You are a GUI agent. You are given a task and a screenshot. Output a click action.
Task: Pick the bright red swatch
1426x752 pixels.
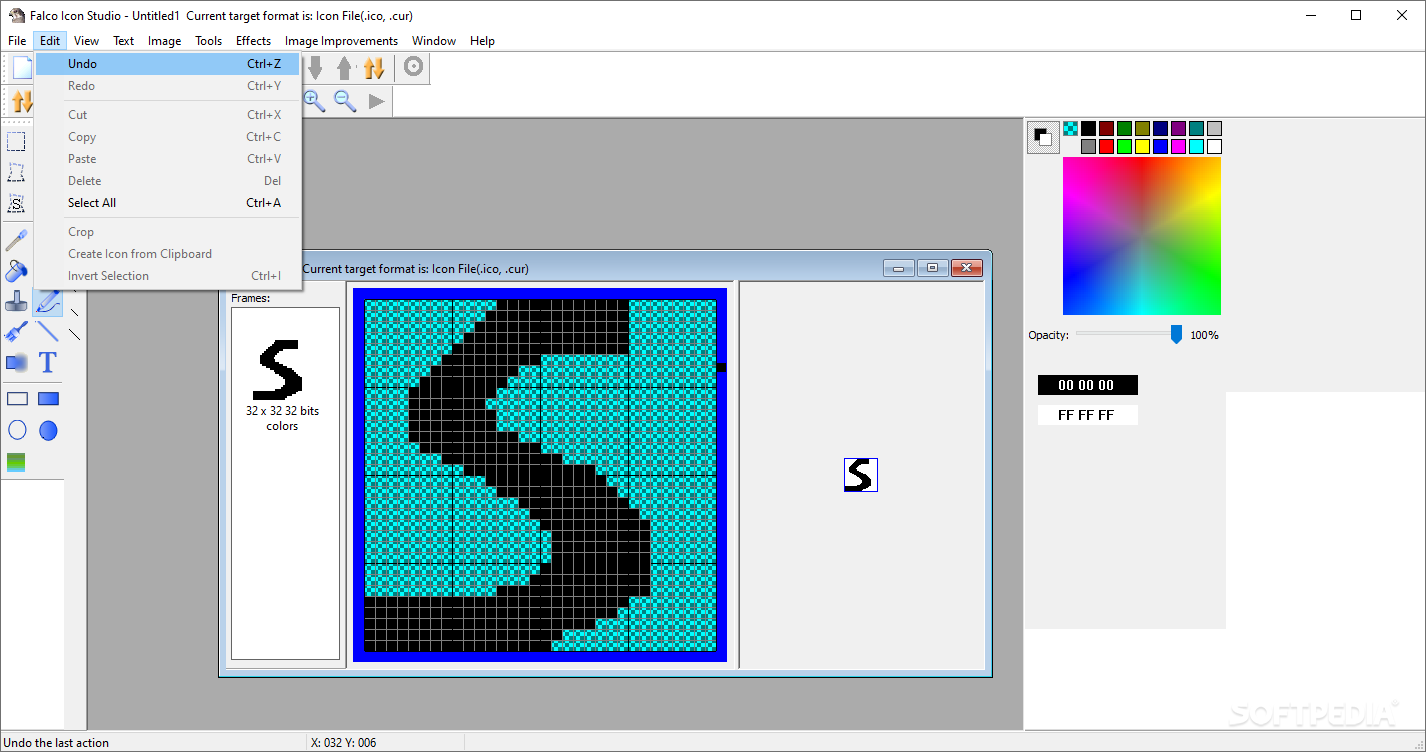coord(1106,146)
